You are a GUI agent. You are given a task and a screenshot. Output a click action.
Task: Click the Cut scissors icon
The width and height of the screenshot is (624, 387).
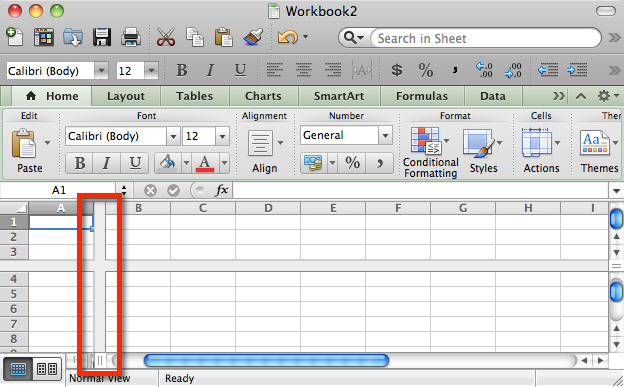pos(166,37)
